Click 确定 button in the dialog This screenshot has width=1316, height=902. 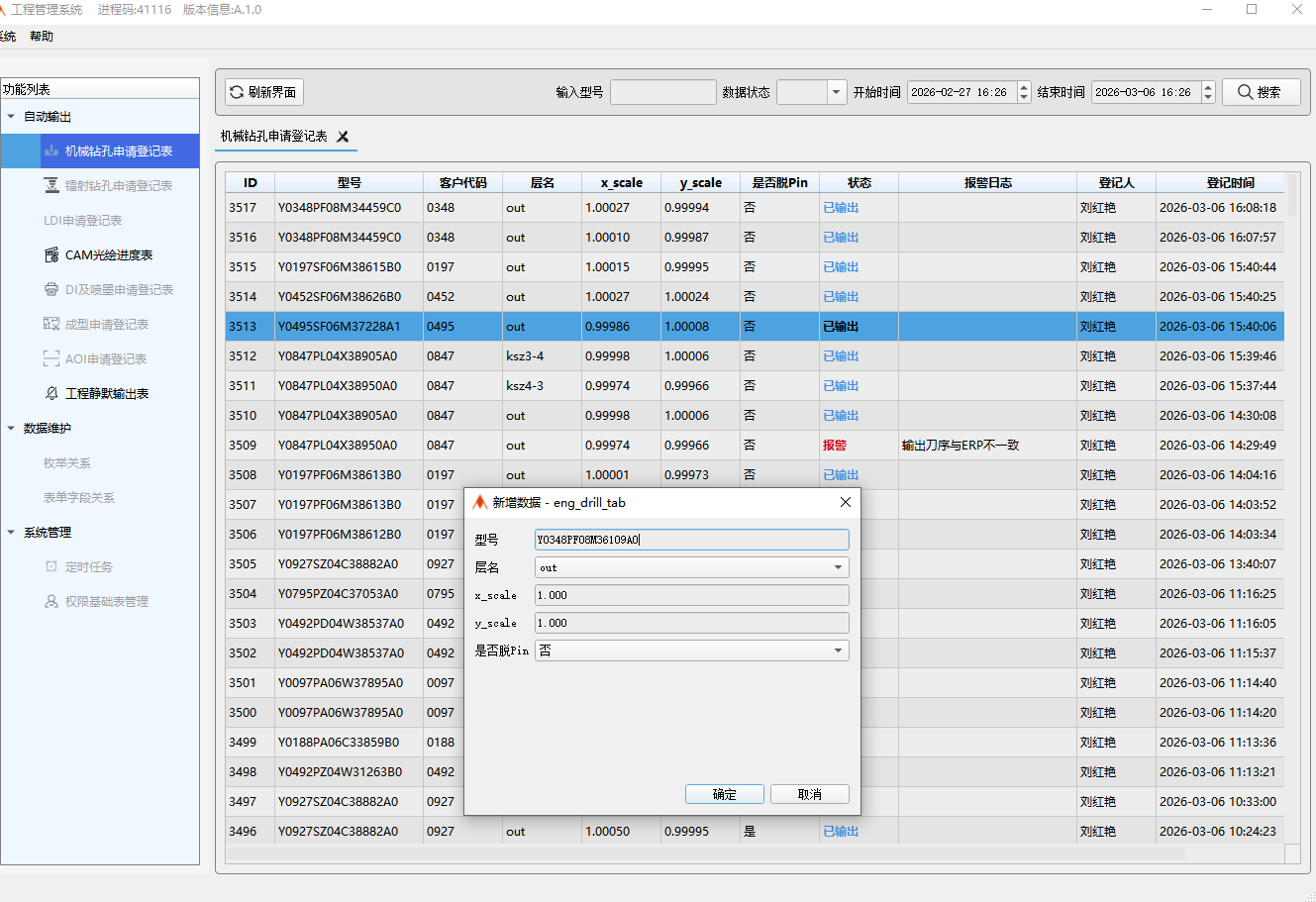(724, 794)
